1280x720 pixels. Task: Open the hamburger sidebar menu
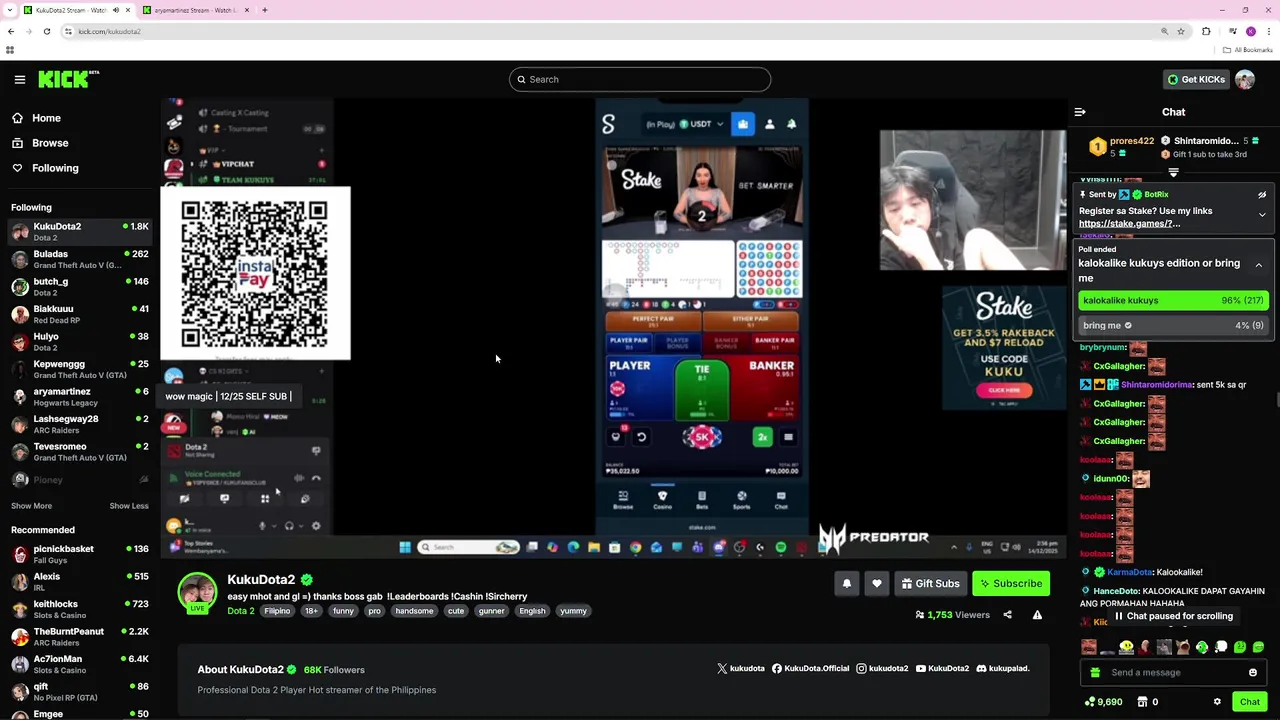click(20, 79)
